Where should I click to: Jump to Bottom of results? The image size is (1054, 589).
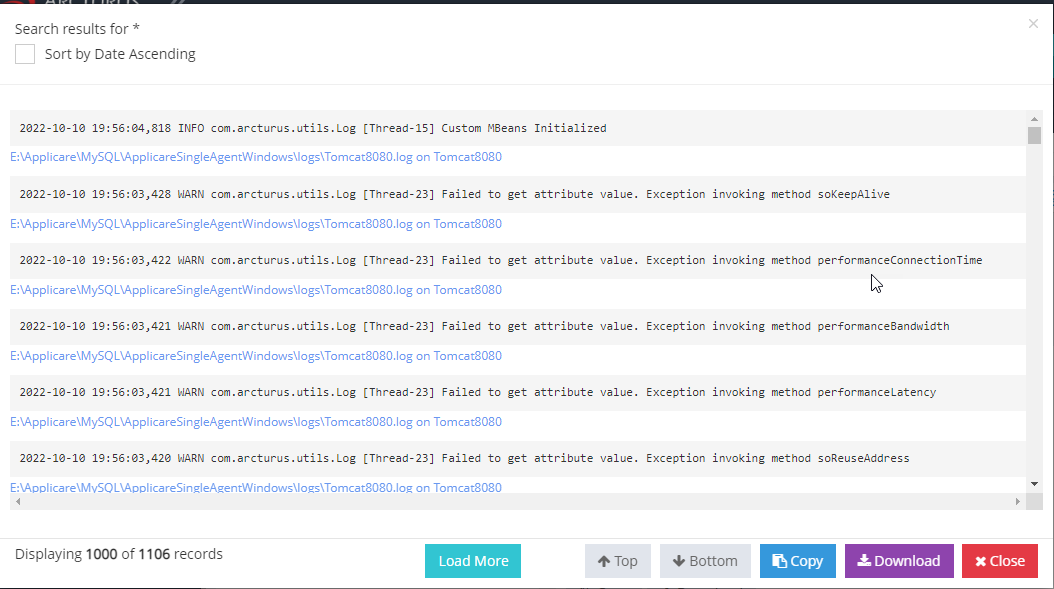tap(705, 561)
